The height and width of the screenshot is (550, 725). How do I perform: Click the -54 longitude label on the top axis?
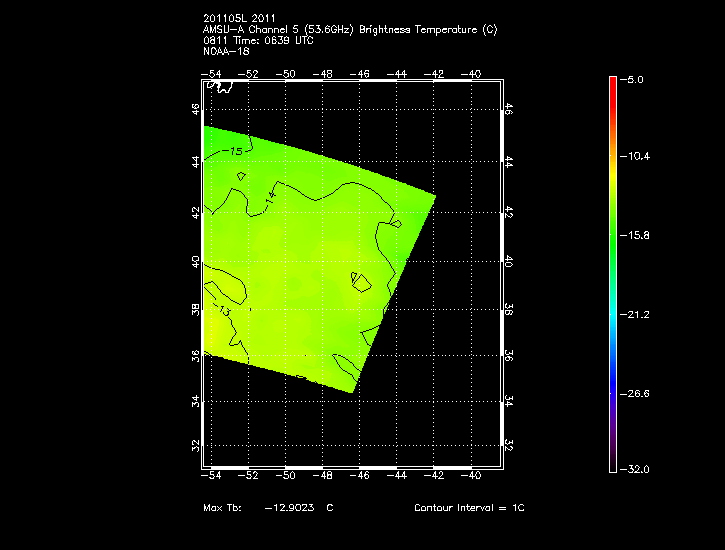[x=211, y=74]
